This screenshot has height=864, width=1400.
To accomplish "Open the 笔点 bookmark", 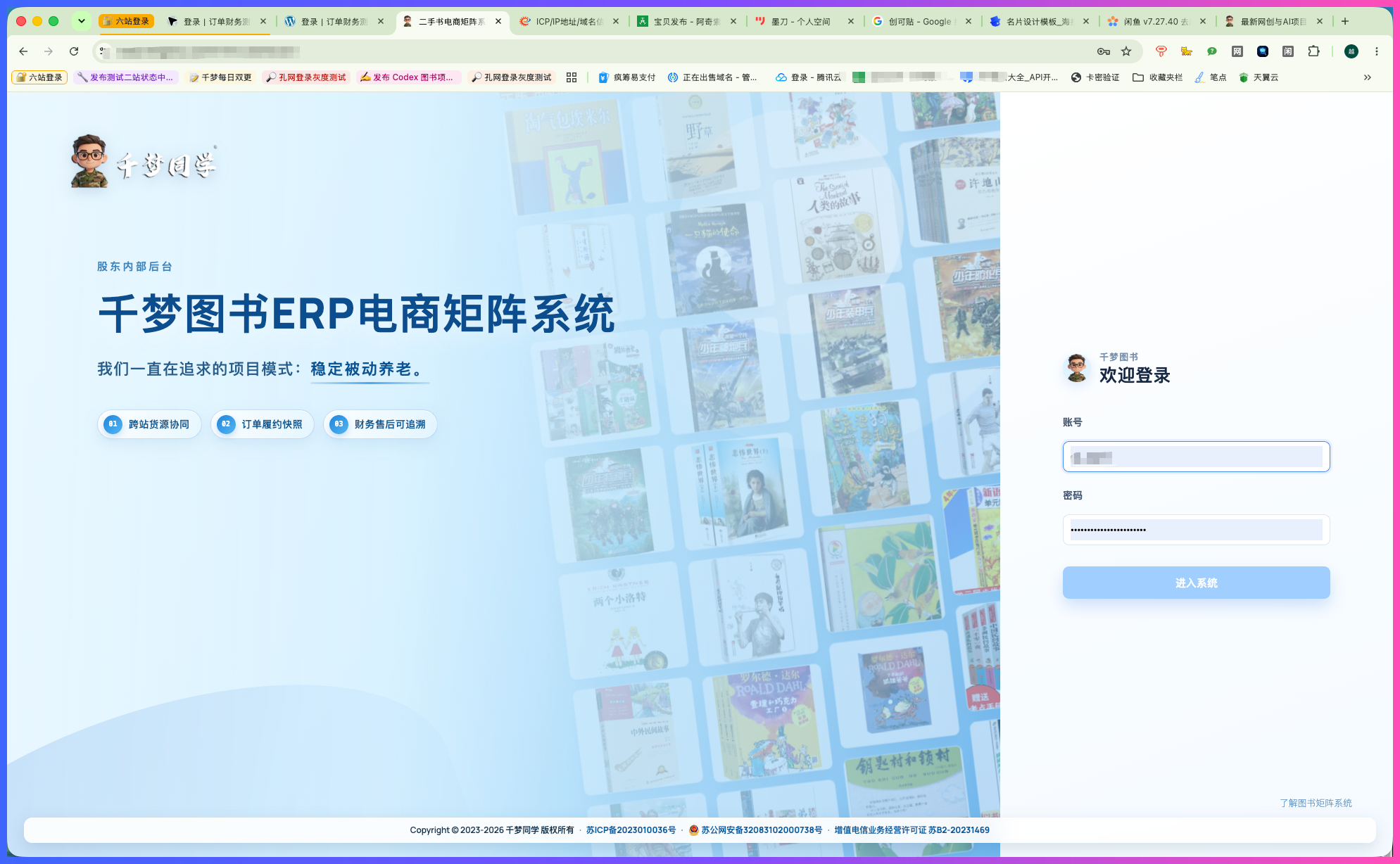I will (1211, 77).
